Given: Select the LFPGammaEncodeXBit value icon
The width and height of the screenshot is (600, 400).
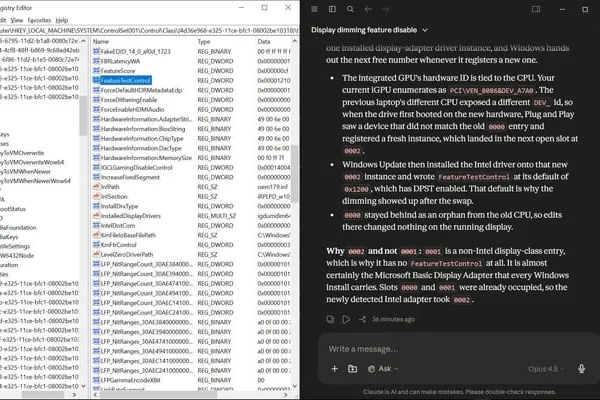Looking at the screenshot, I should [x=96, y=380].
